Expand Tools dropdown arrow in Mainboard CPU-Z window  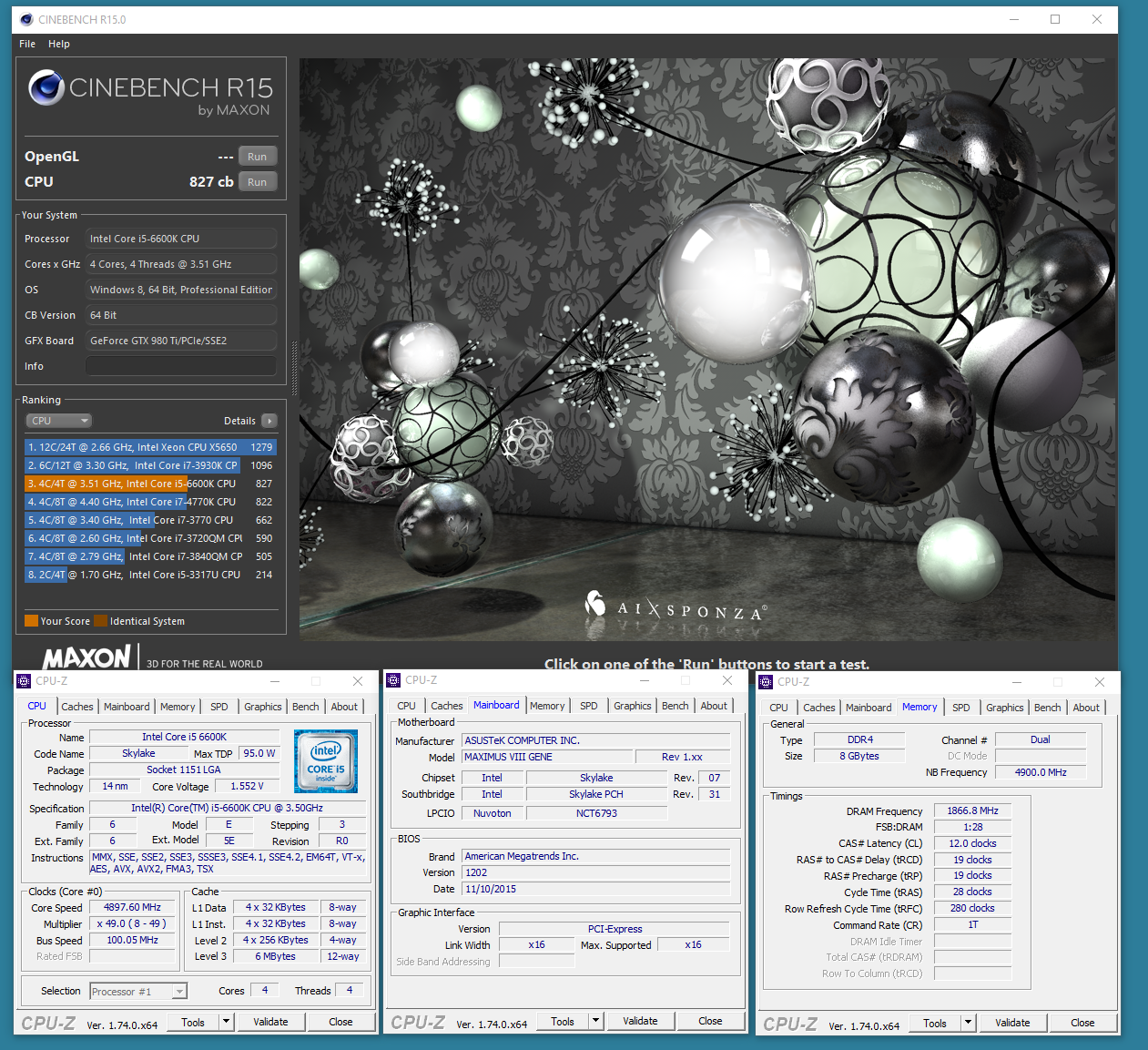(x=596, y=1022)
